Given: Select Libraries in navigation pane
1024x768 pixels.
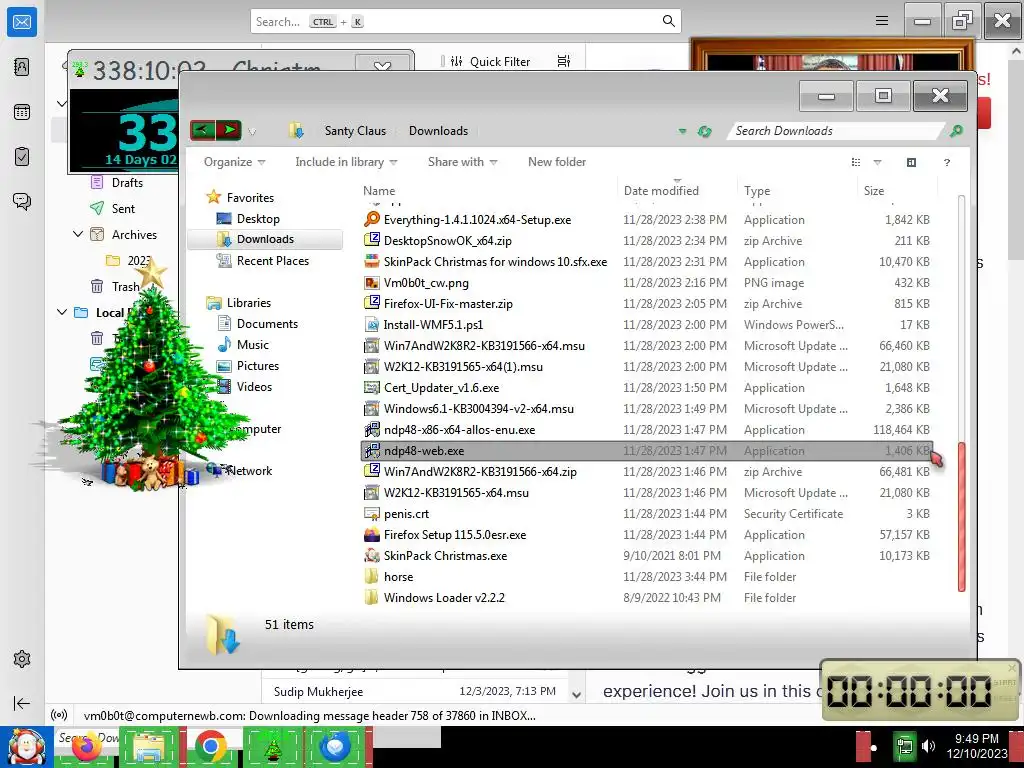Looking at the screenshot, I should [248, 302].
